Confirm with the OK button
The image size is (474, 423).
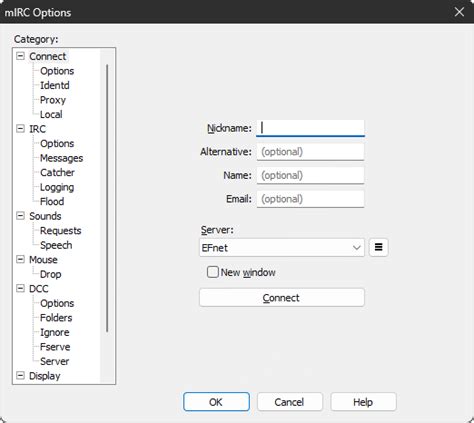216,402
